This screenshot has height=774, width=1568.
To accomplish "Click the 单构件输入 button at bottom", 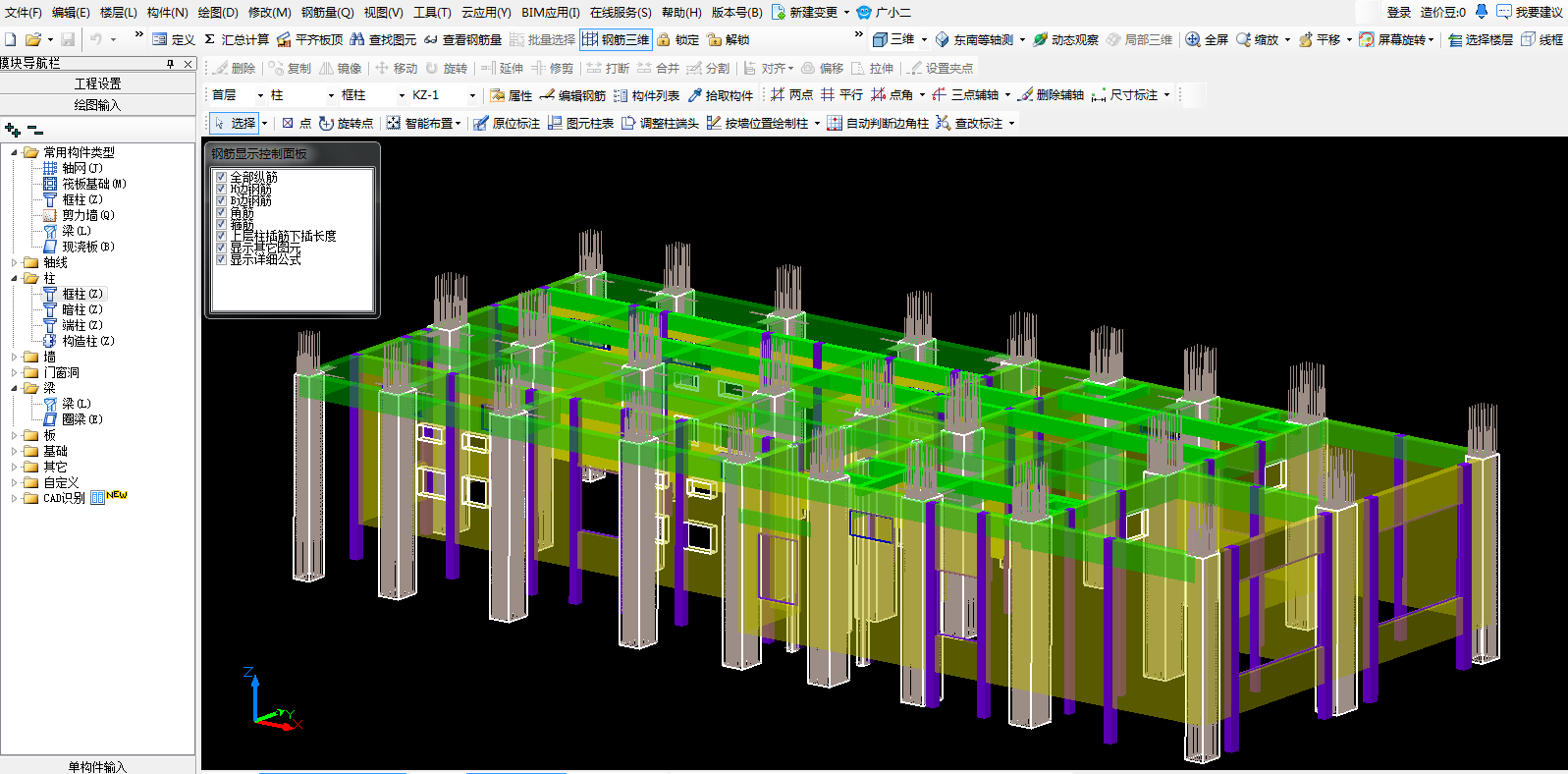I will pos(97,766).
